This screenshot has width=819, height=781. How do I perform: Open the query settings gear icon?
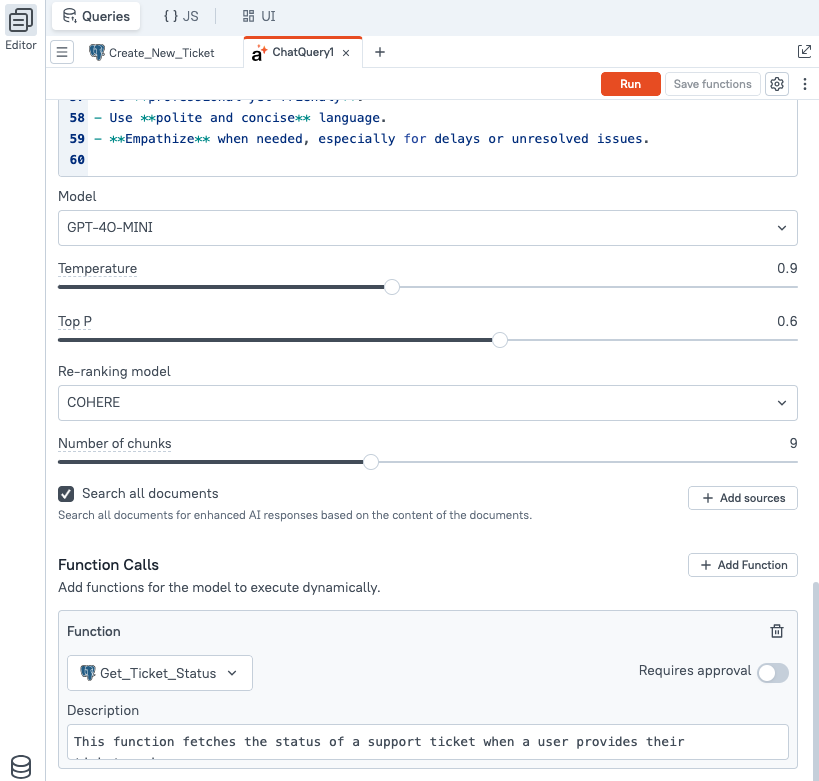[x=777, y=84]
